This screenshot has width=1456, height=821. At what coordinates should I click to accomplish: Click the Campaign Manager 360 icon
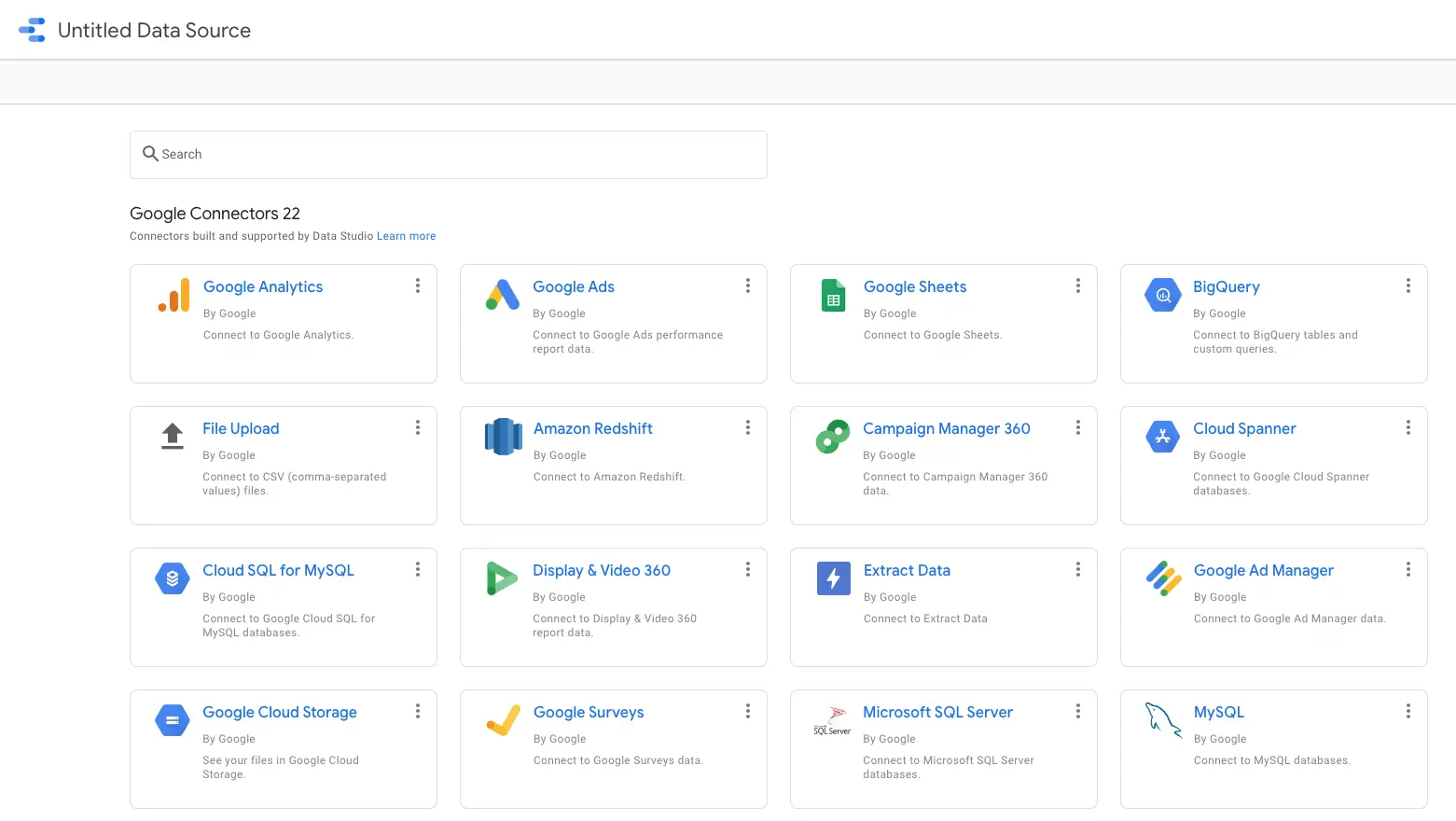pos(833,437)
